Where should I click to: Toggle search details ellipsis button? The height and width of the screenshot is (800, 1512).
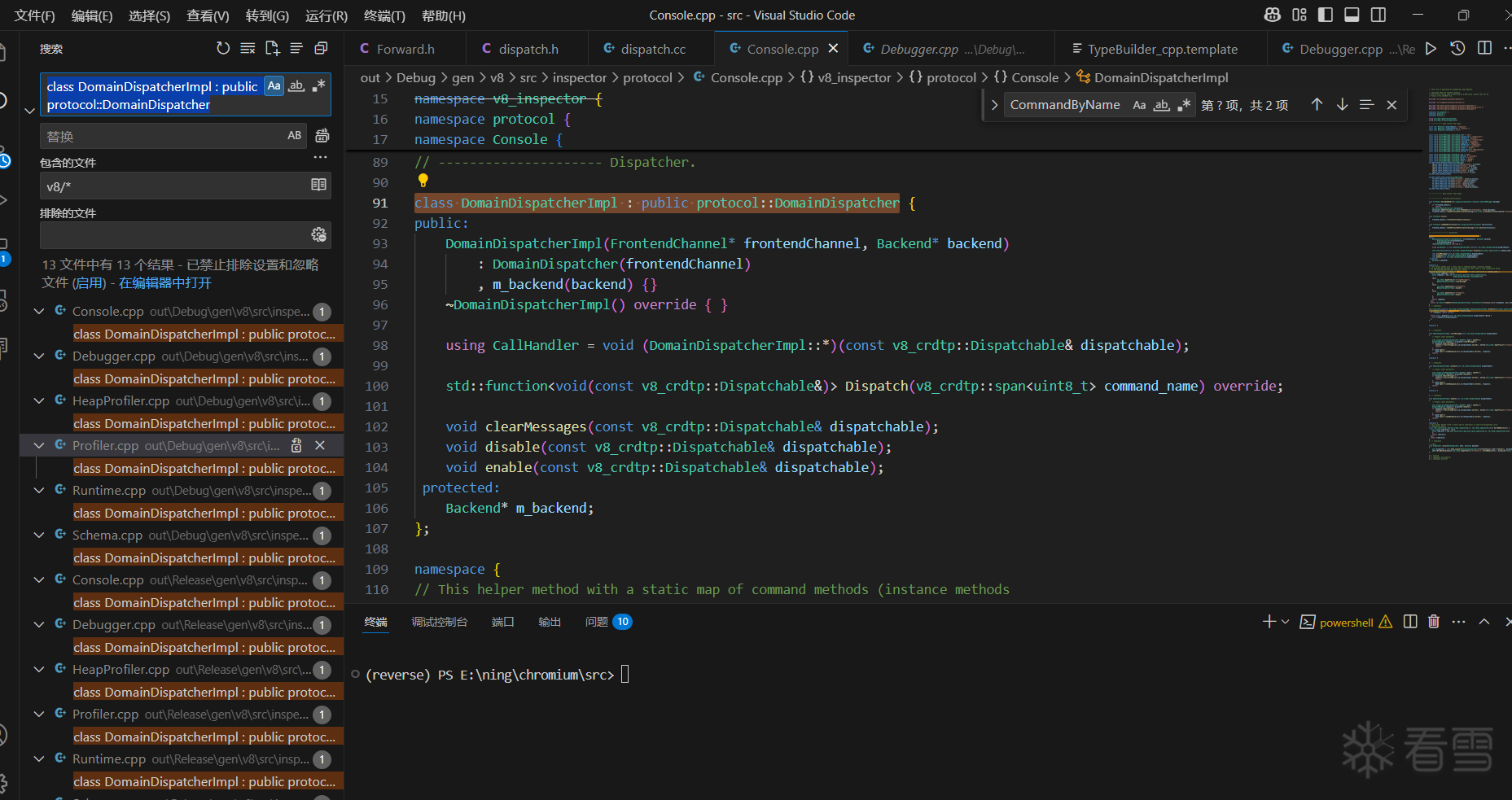321,158
